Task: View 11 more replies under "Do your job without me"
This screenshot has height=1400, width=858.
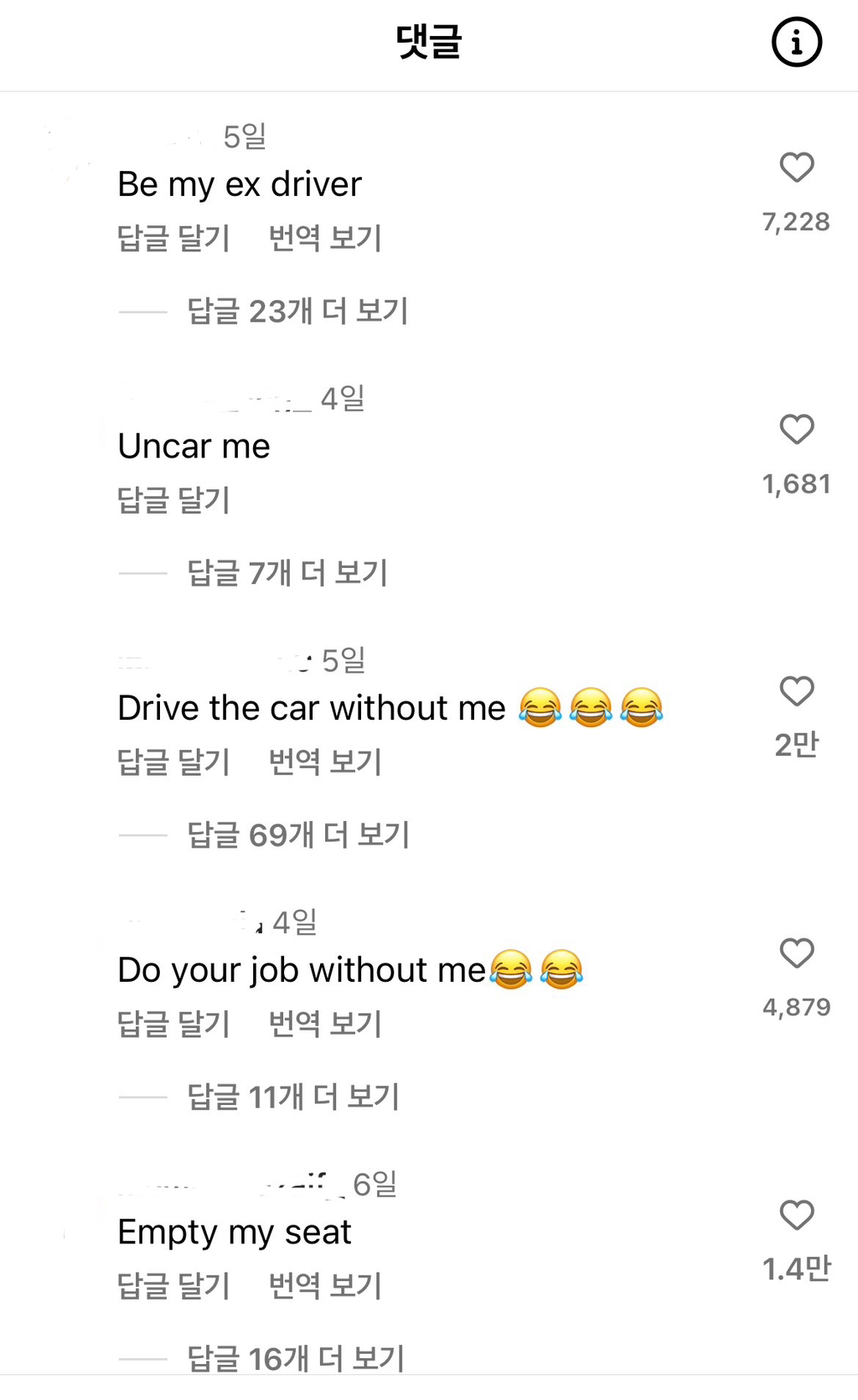Action: pyautogui.click(x=293, y=1097)
